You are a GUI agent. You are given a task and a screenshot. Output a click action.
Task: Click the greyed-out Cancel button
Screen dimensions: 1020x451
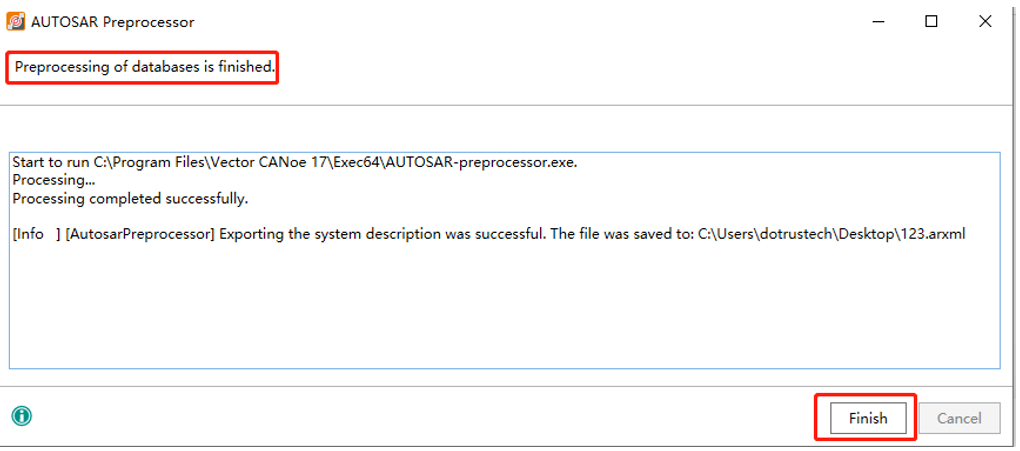[x=959, y=418]
